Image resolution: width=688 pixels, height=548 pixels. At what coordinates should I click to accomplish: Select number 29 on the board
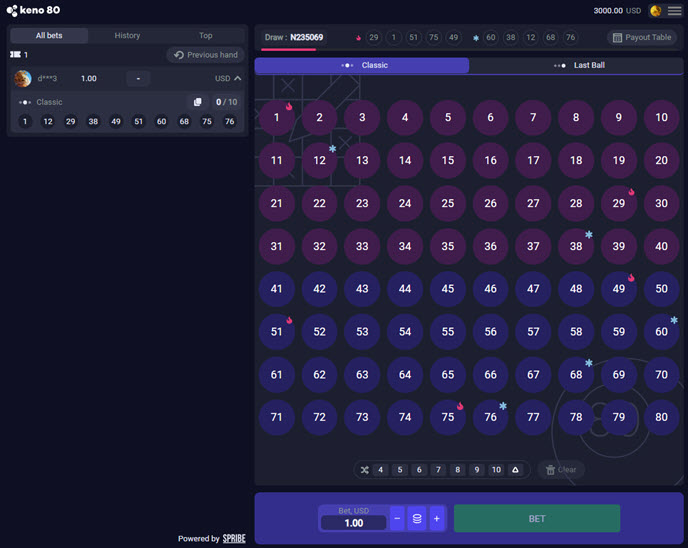click(619, 203)
